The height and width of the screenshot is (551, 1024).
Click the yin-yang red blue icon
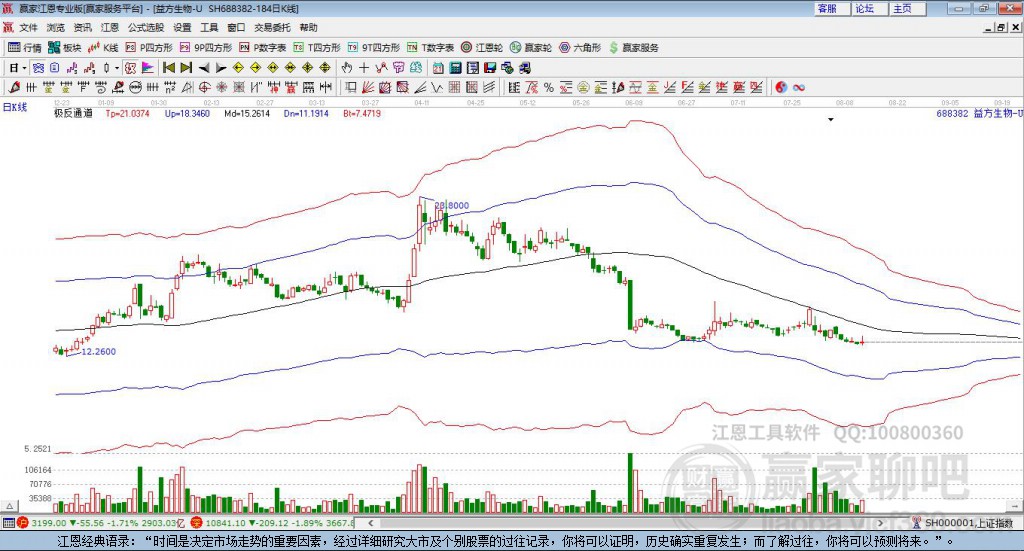781,87
